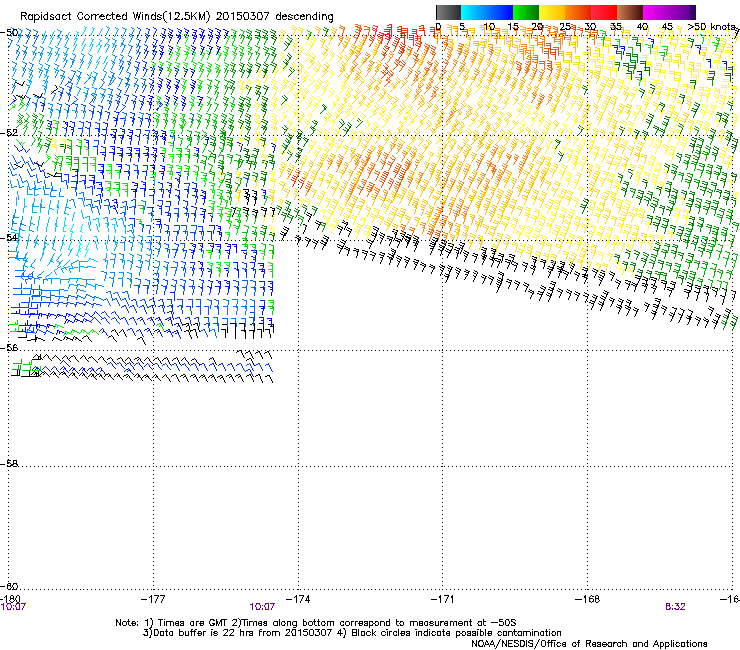Click the '40' legend scale label

642,27
